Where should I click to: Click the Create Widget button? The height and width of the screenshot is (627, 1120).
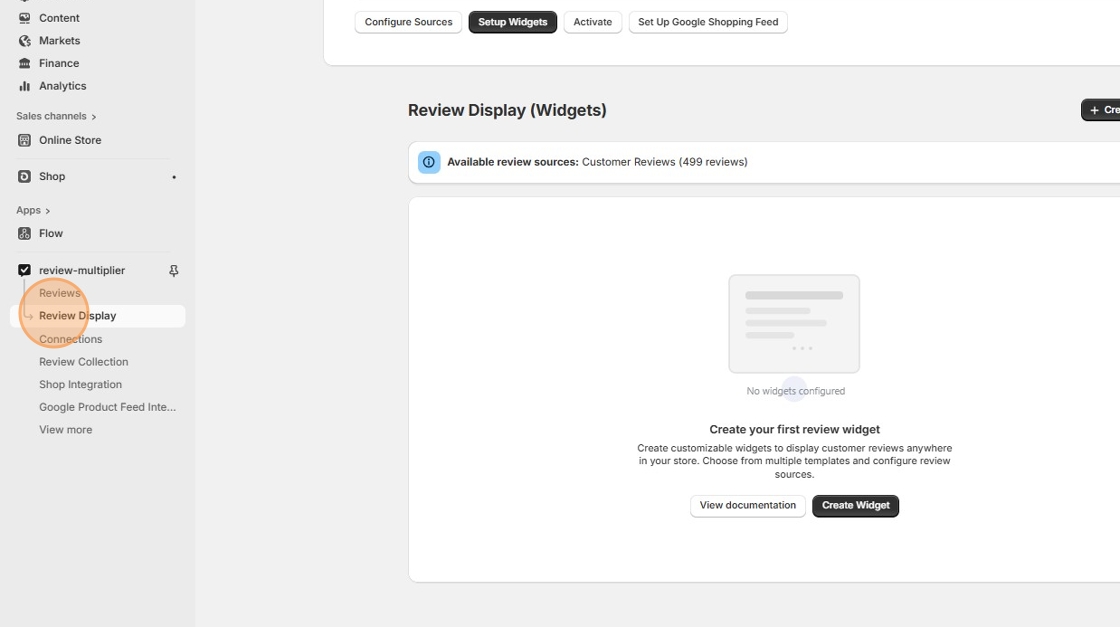(x=855, y=505)
